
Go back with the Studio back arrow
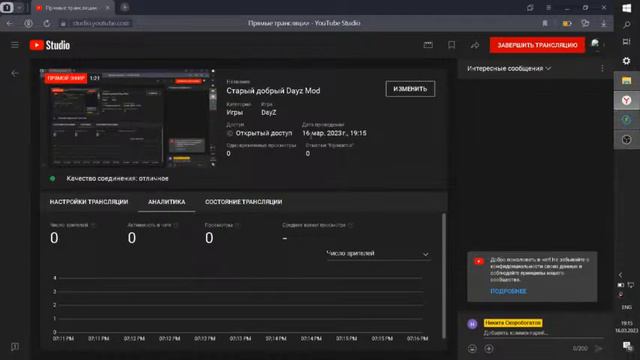coord(15,73)
